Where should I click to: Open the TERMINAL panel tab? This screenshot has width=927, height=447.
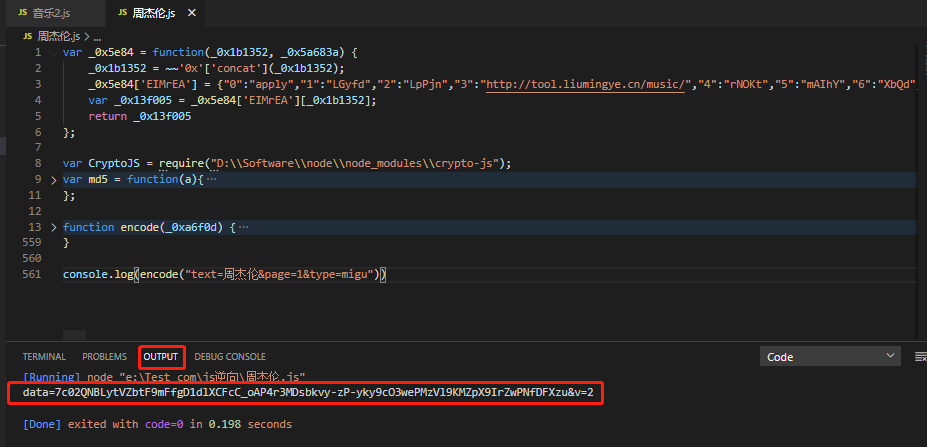[44, 357]
